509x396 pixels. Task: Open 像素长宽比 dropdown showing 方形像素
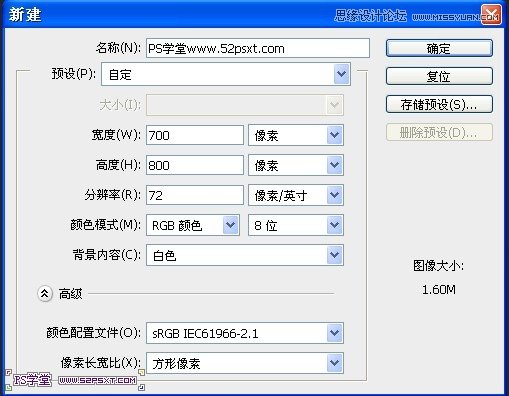pyautogui.click(x=245, y=363)
